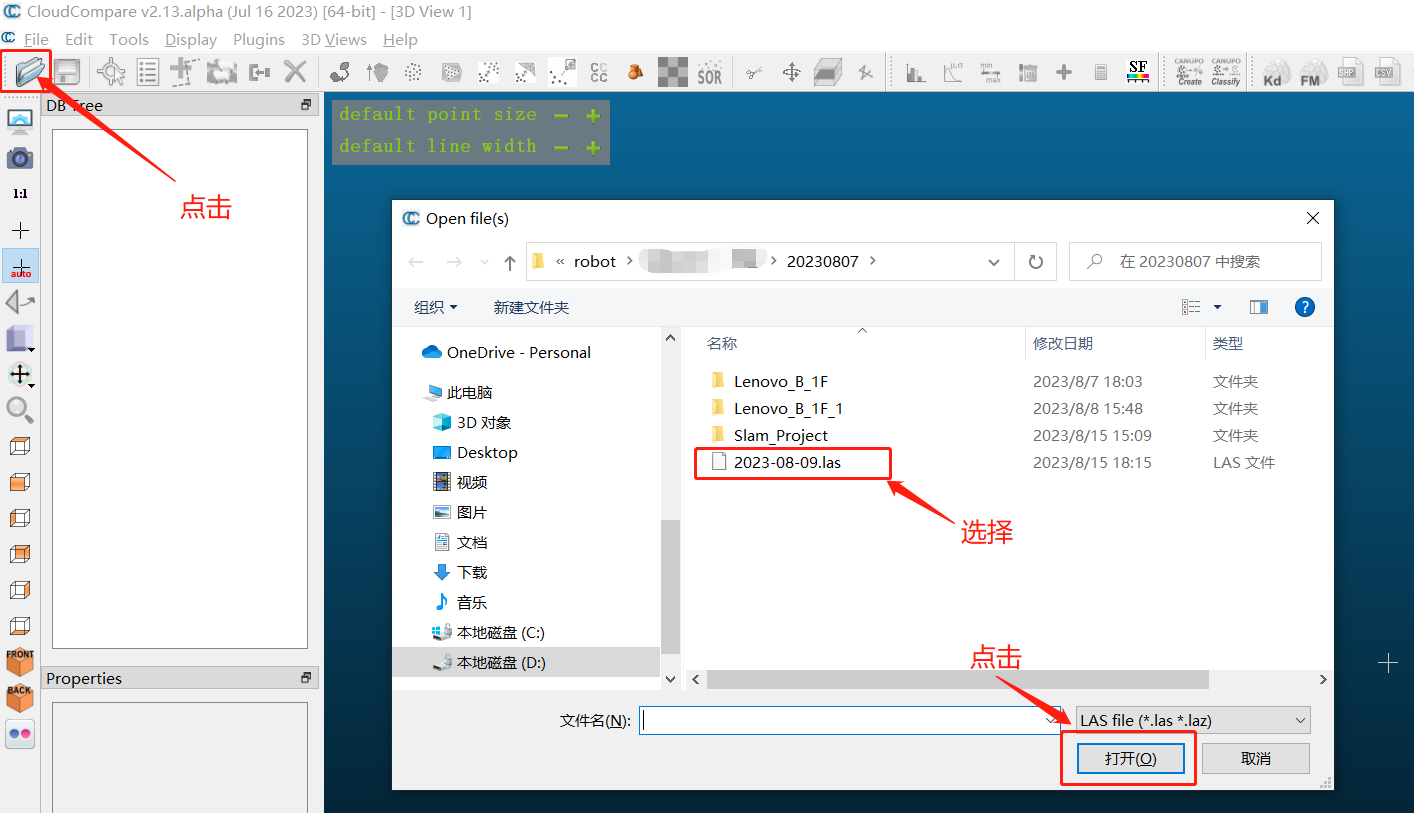Click the Merge clouds toolbar icon
This screenshot has width=1414, height=813.
tap(259, 72)
